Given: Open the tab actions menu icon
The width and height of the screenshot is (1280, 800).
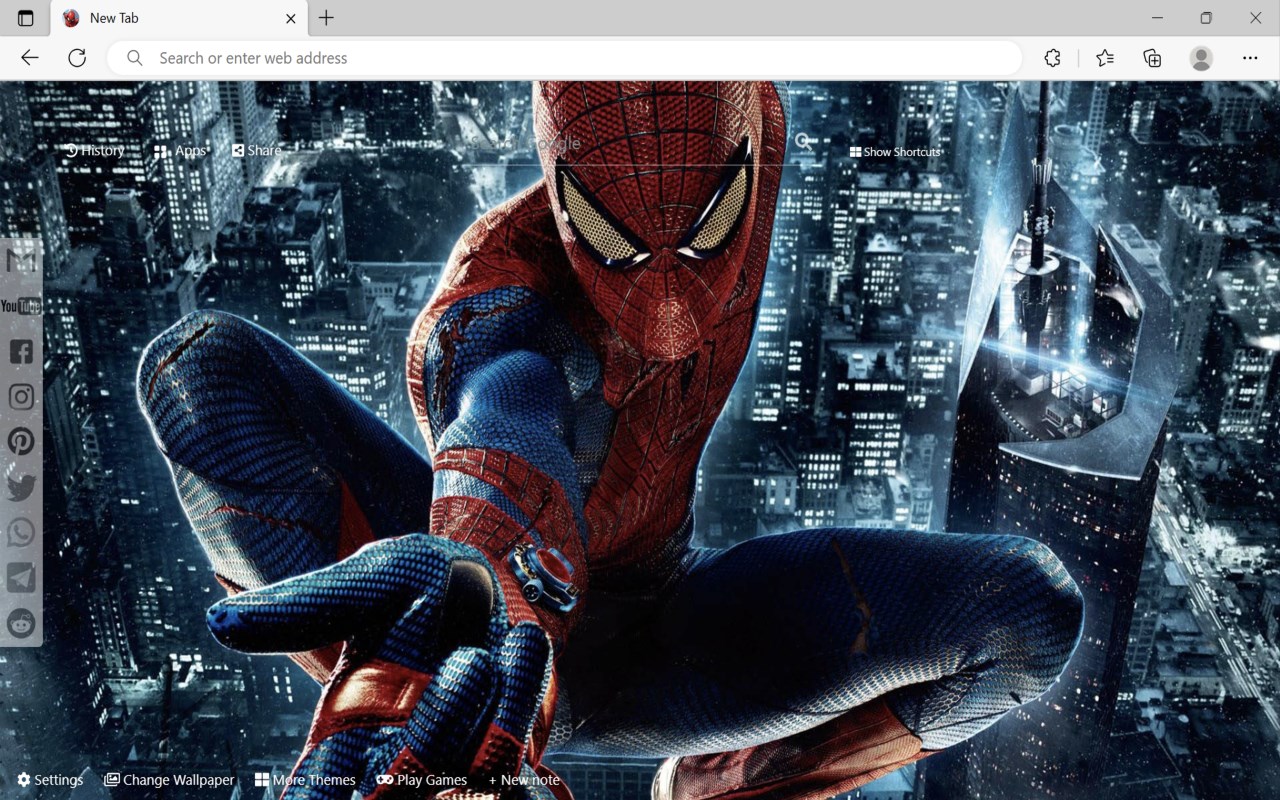Looking at the screenshot, I should (x=25, y=18).
